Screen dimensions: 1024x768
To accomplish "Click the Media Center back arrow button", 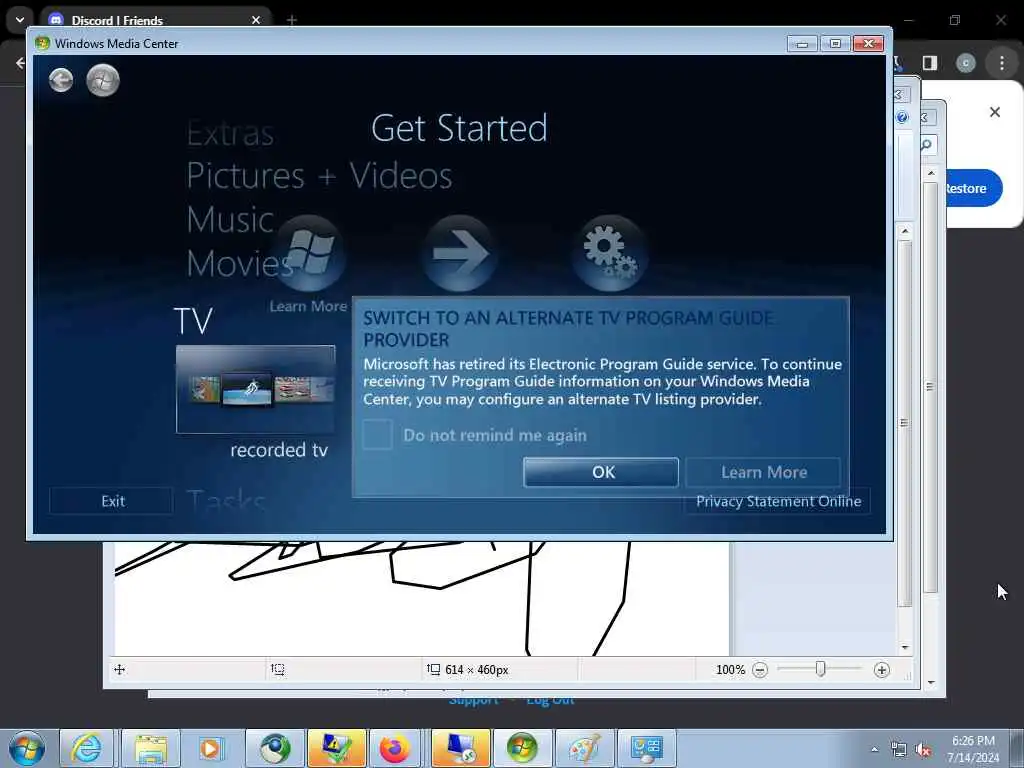I will tap(61, 80).
